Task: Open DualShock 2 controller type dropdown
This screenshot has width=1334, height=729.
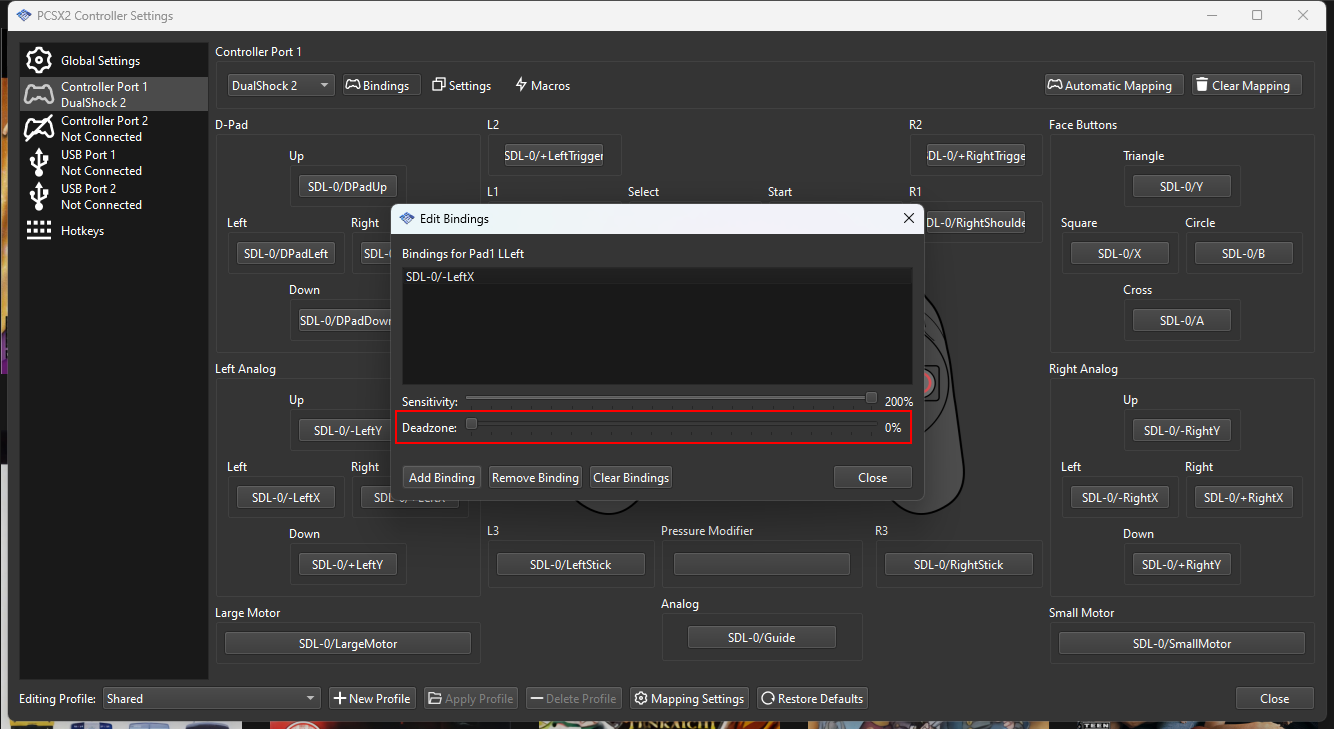Action: pos(281,85)
